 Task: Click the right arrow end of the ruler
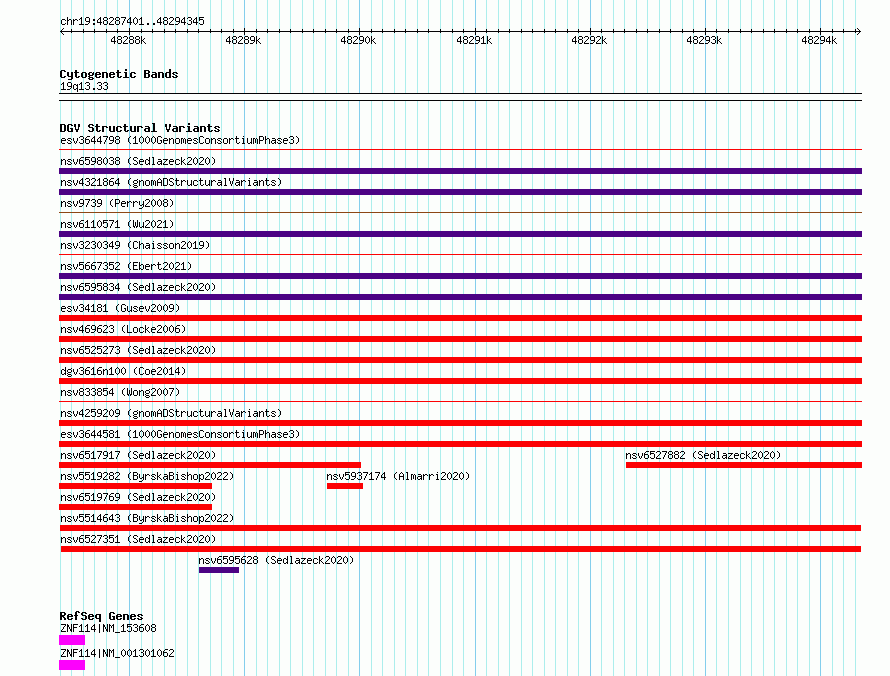coord(859,31)
